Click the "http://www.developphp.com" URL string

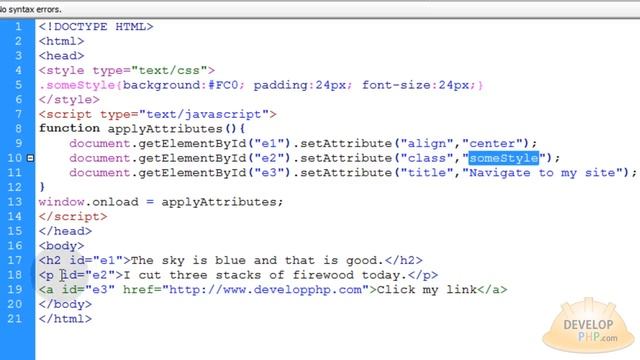[265, 289]
